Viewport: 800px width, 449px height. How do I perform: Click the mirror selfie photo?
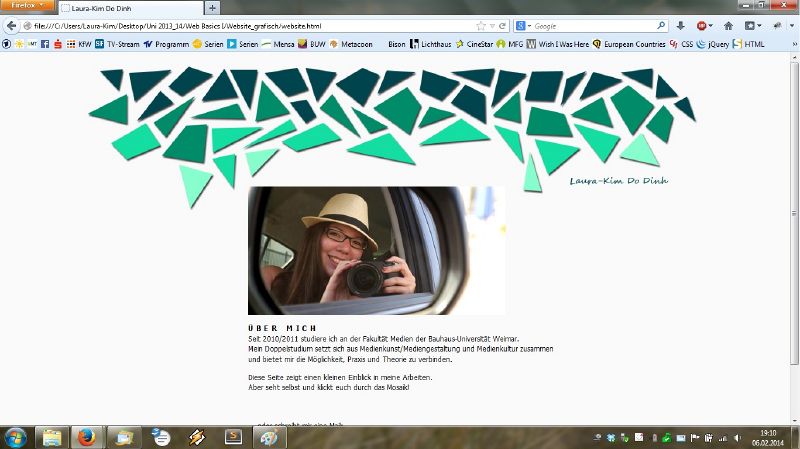click(x=377, y=251)
